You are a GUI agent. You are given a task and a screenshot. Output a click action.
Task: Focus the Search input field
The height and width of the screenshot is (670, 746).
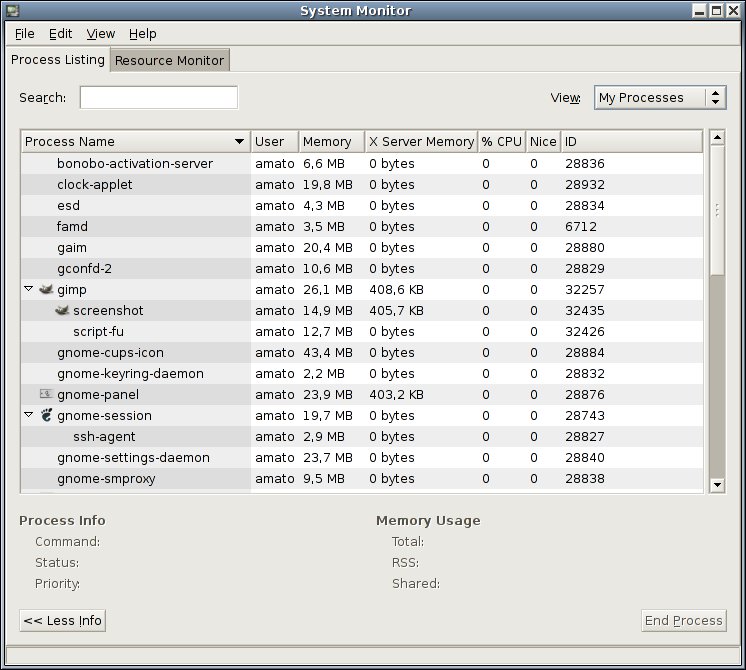[x=159, y=98]
